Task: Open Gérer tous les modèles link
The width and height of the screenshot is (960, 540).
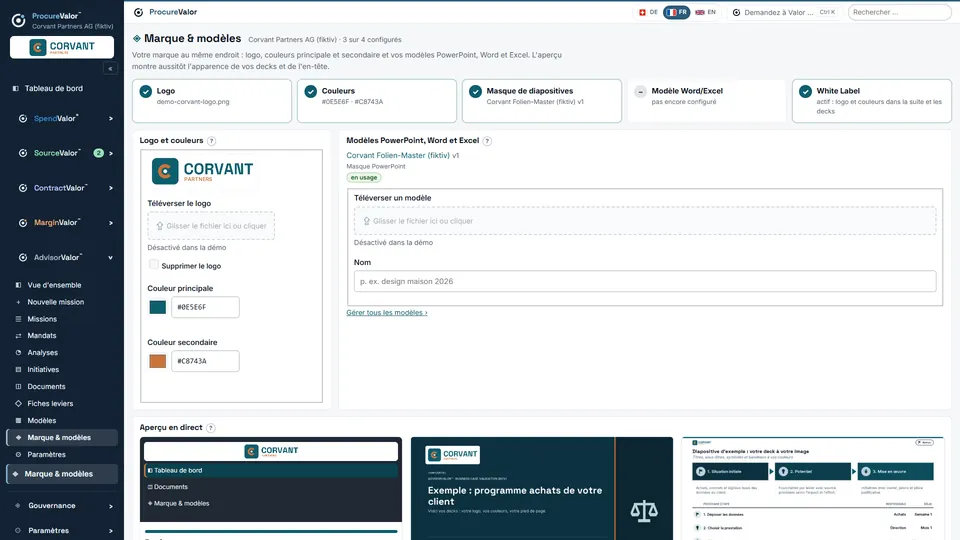Action: (387, 313)
